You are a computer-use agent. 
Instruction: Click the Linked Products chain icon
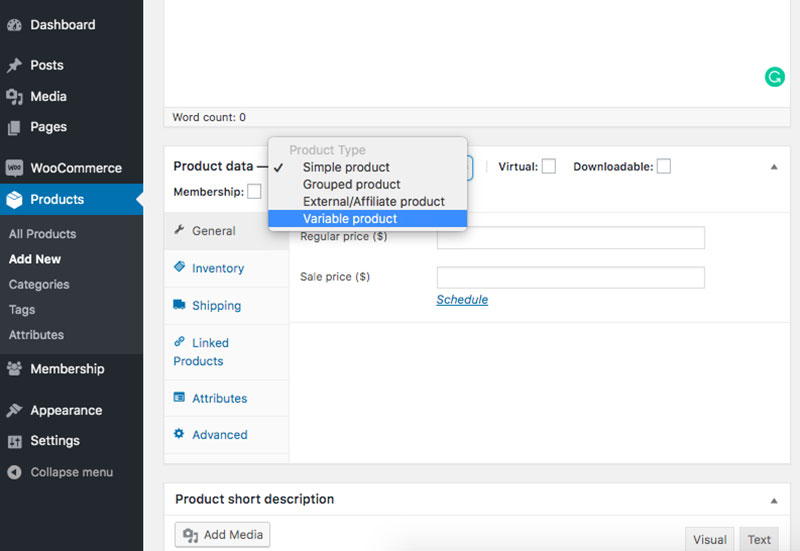coord(179,341)
